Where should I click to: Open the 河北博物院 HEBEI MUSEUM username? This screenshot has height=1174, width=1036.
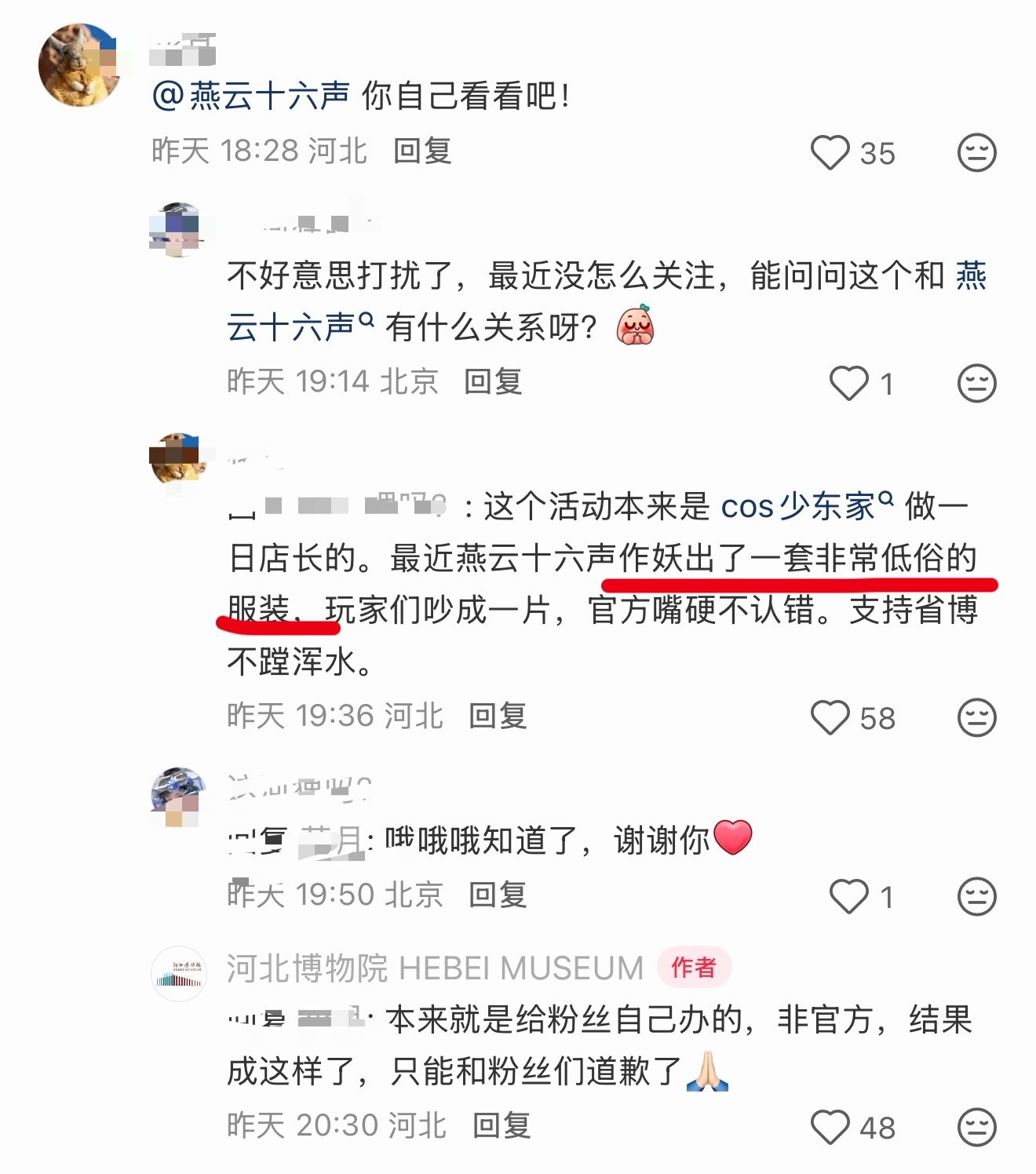pyautogui.click(x=435, y=968)
